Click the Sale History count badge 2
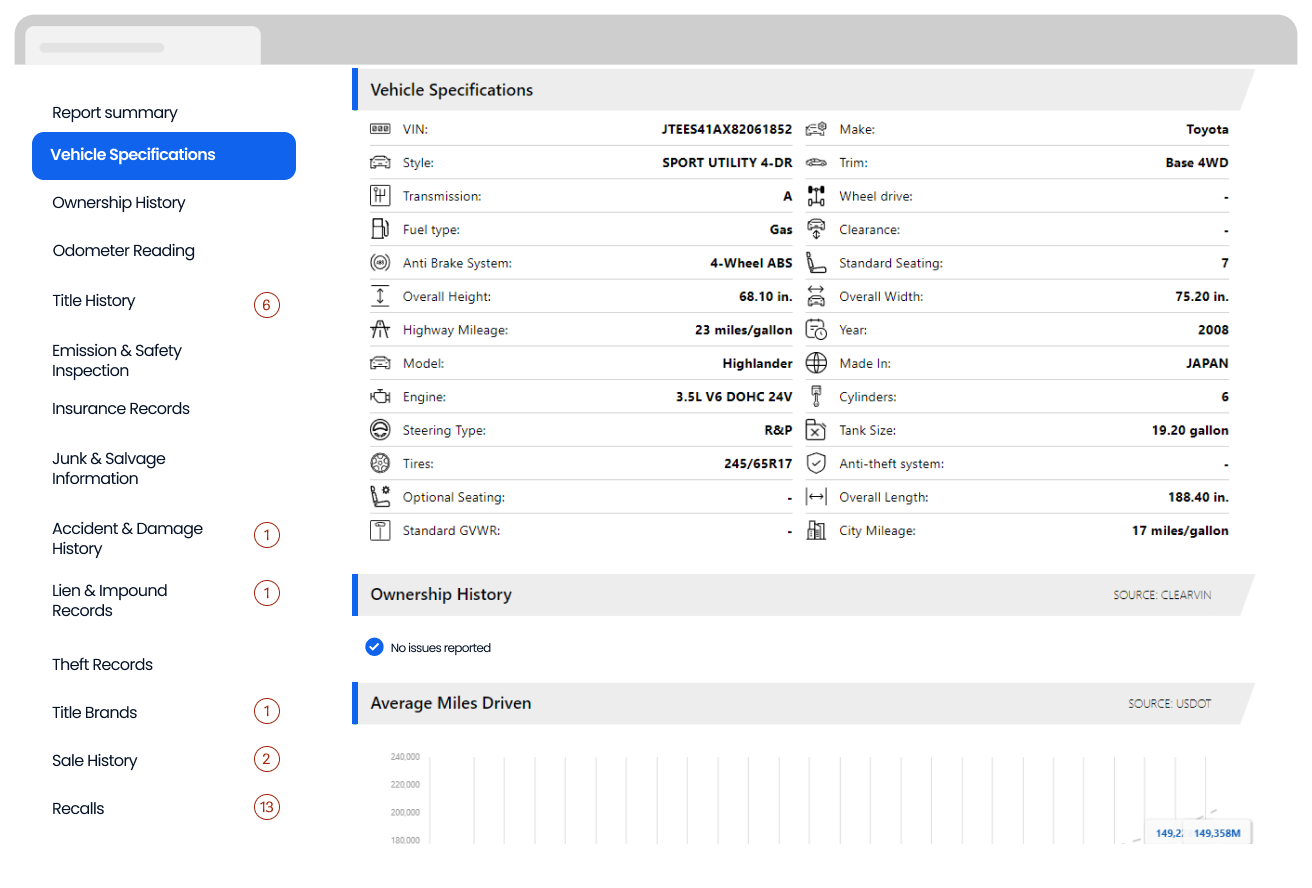Screen dimensions: 1312x888 pyautogui.click(x=266, y=759)
